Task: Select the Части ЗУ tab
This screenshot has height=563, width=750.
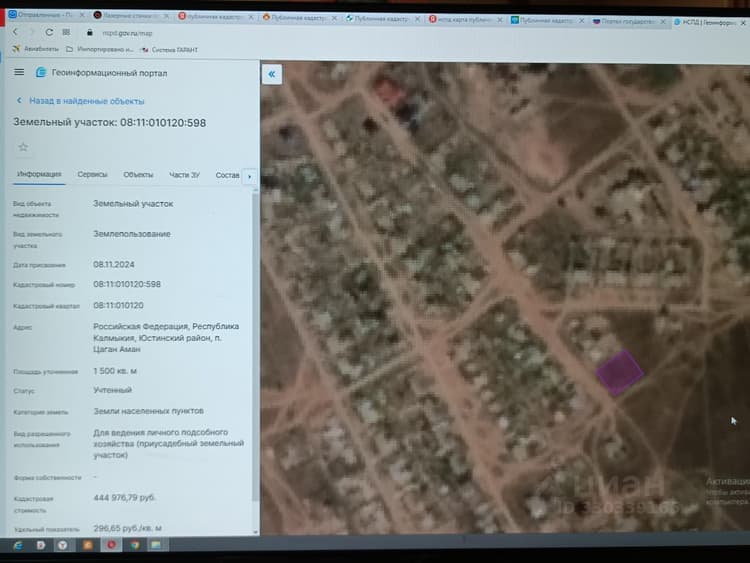Action: pos(184,175)
